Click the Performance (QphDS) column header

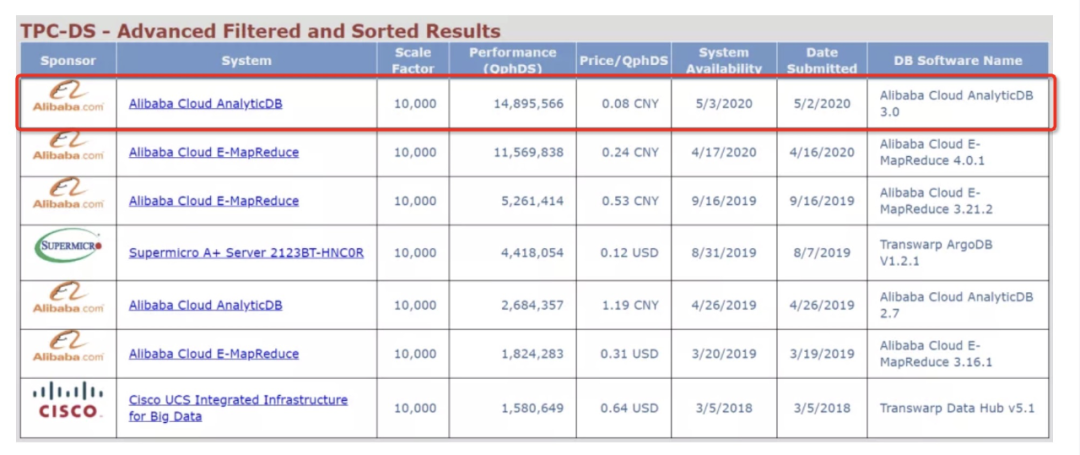pyautogui.click(x=511, y=60)
